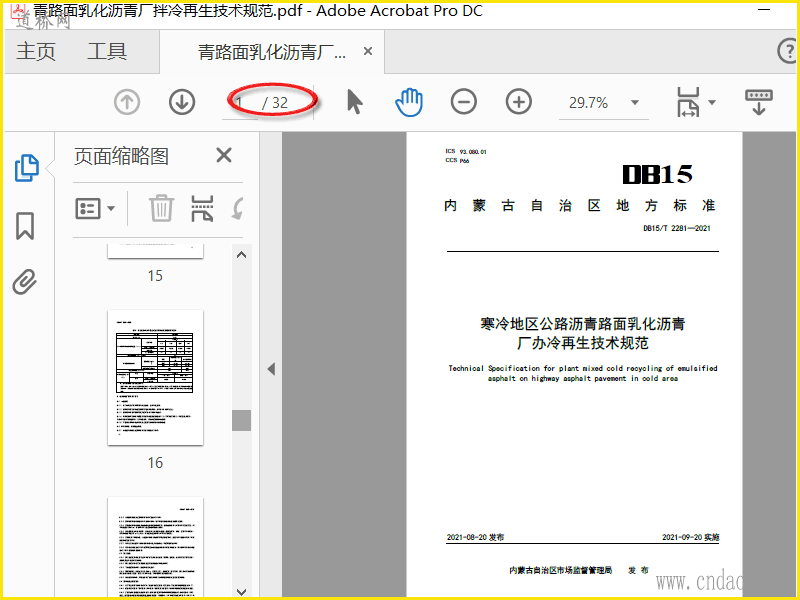Viewport: 800px width, 600px height.
Task: Click the DB15/T 2281—2021 standard number
Action: (677, 228)
